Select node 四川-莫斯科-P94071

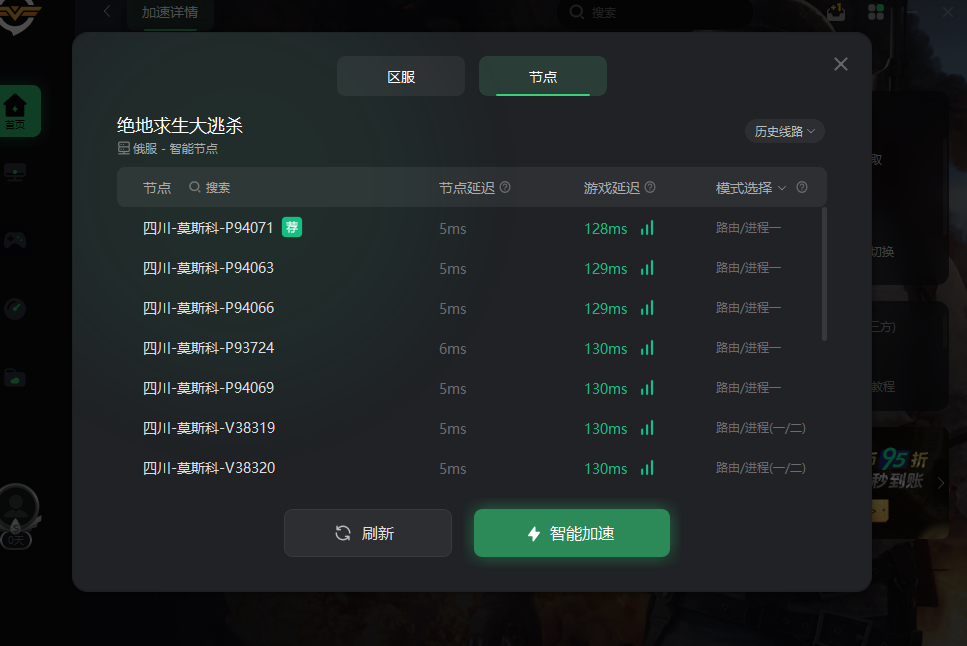pos(472,228)
